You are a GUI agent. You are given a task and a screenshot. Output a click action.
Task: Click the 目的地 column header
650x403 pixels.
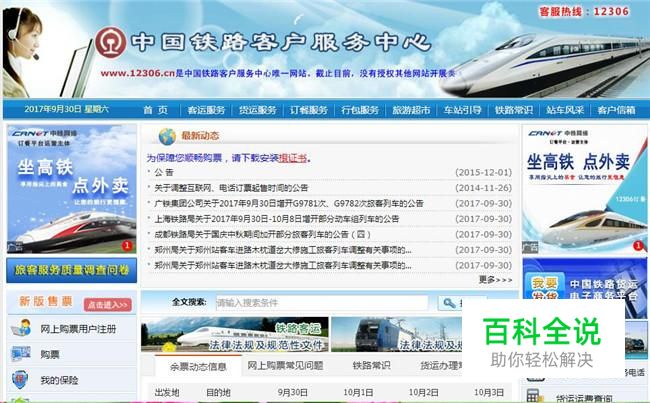(x=218, y=392)
